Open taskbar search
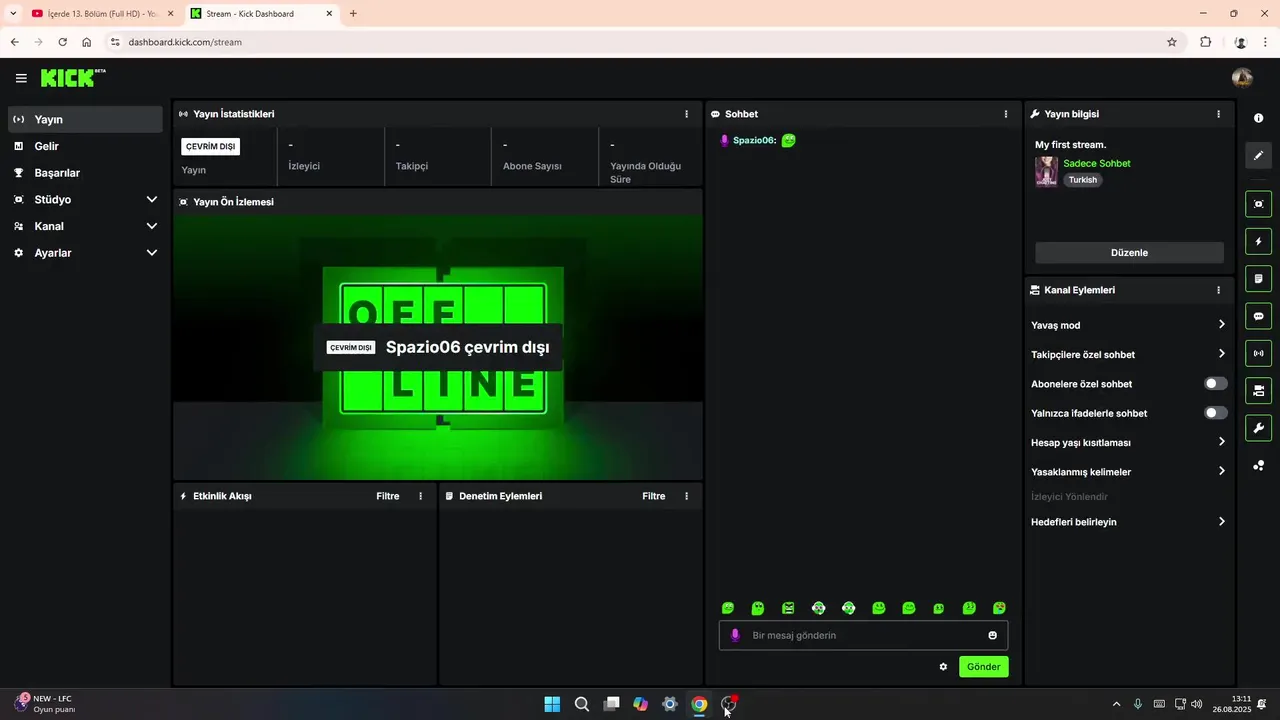Viewport: 1280px width, 720px height. 581,704
